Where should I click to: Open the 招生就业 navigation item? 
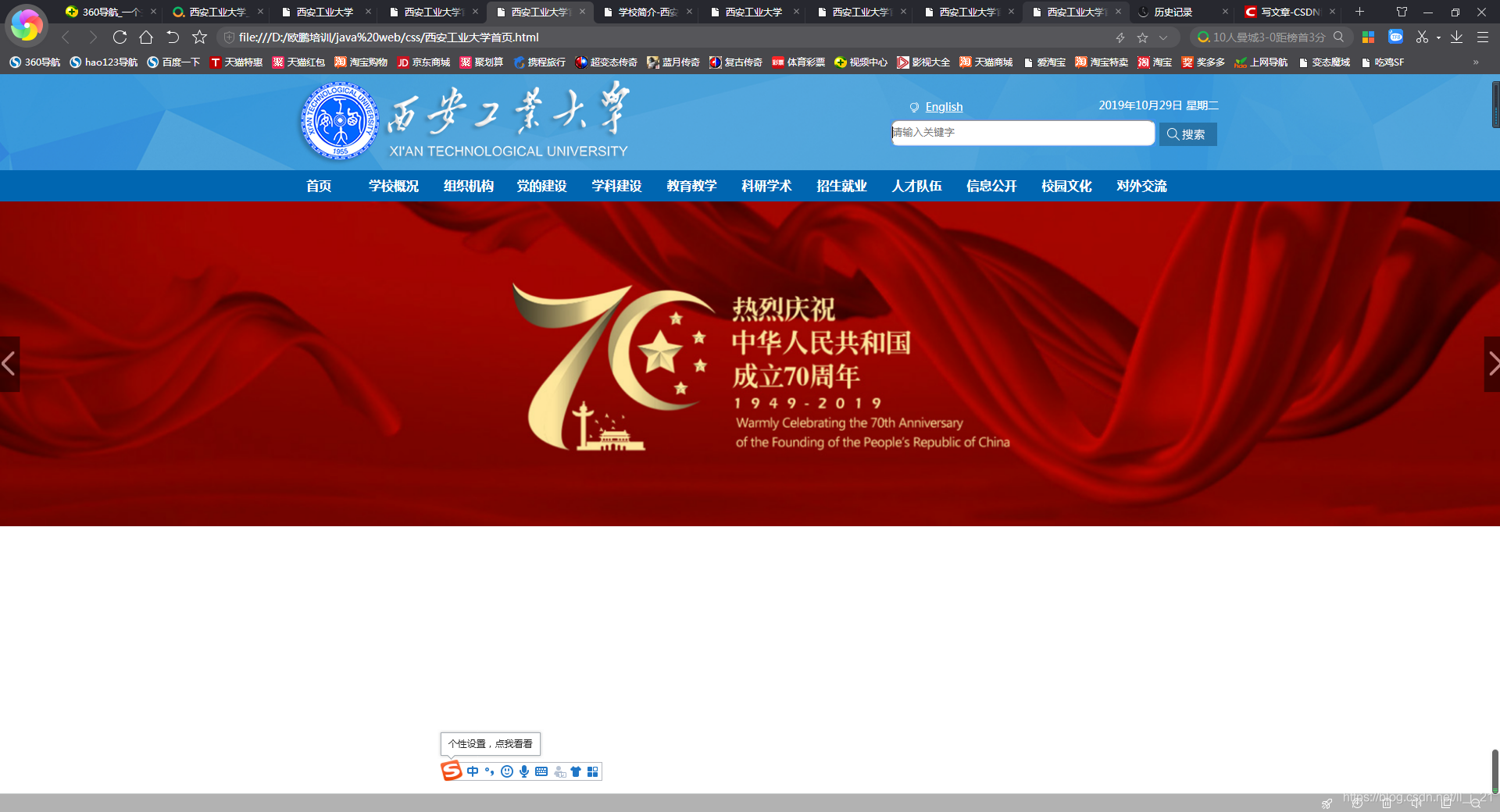pyautogui.click(x=841, y=186)
